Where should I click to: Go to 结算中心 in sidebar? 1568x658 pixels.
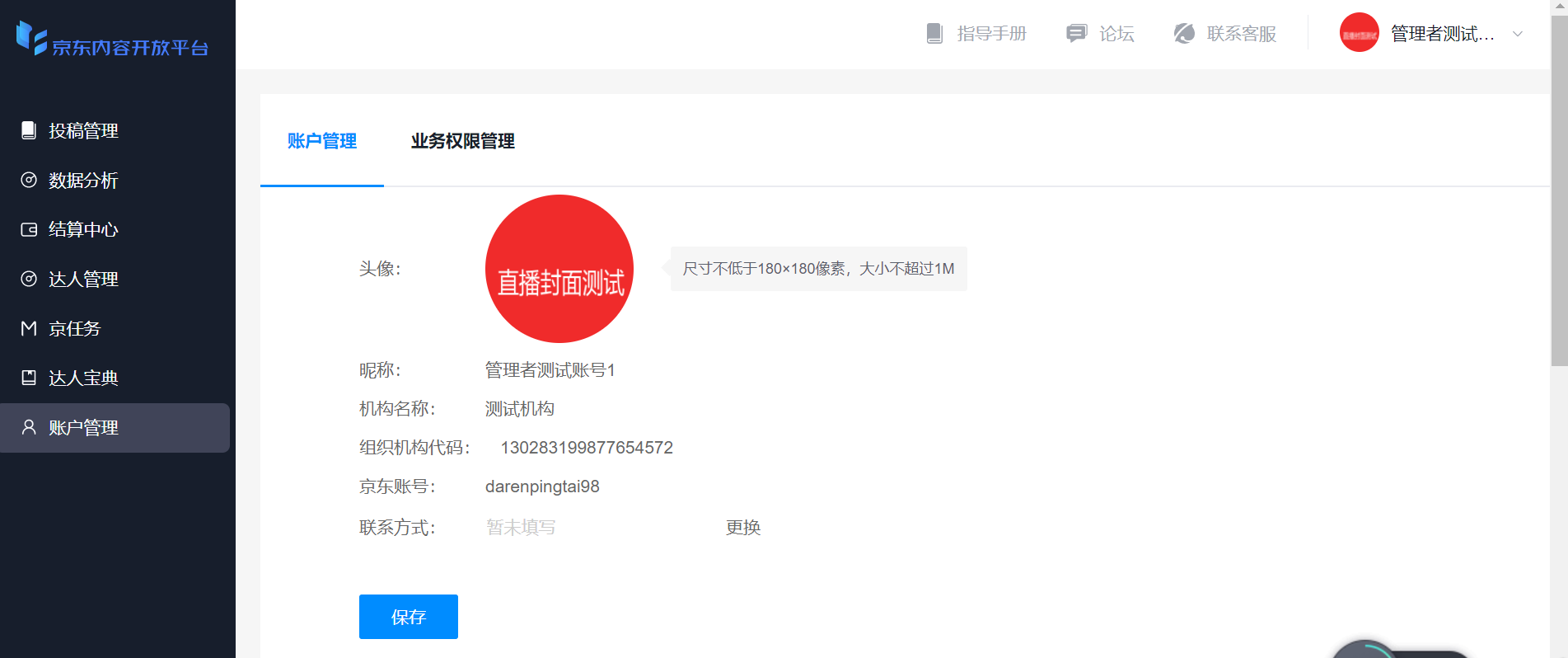[x=115, y=229]
